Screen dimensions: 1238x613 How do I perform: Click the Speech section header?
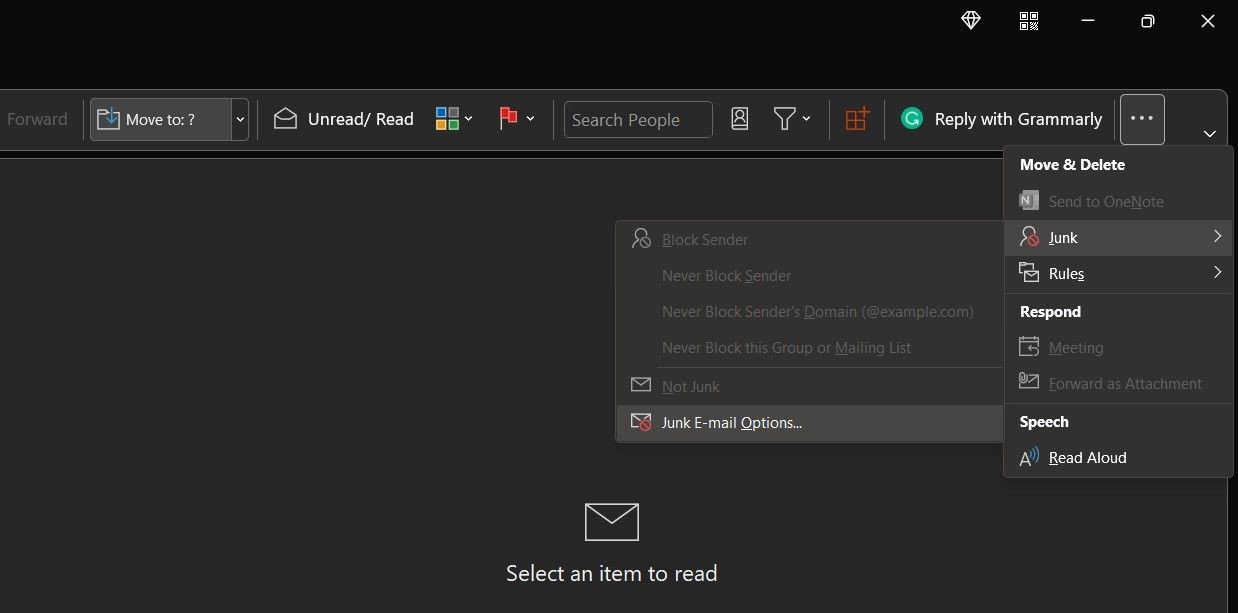click(x=1044, y=421)
